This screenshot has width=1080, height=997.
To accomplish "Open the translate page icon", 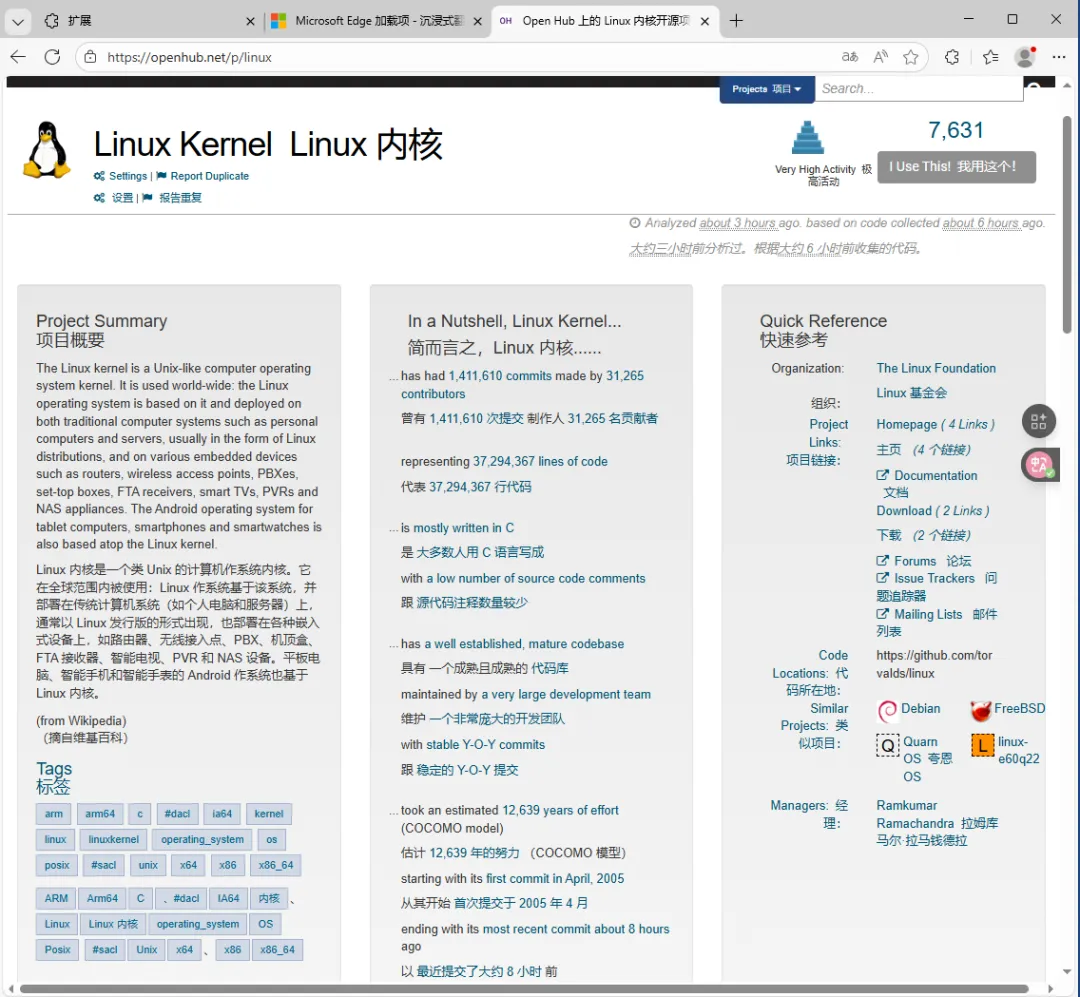I will pyautogui.click(x=850, y=57).
